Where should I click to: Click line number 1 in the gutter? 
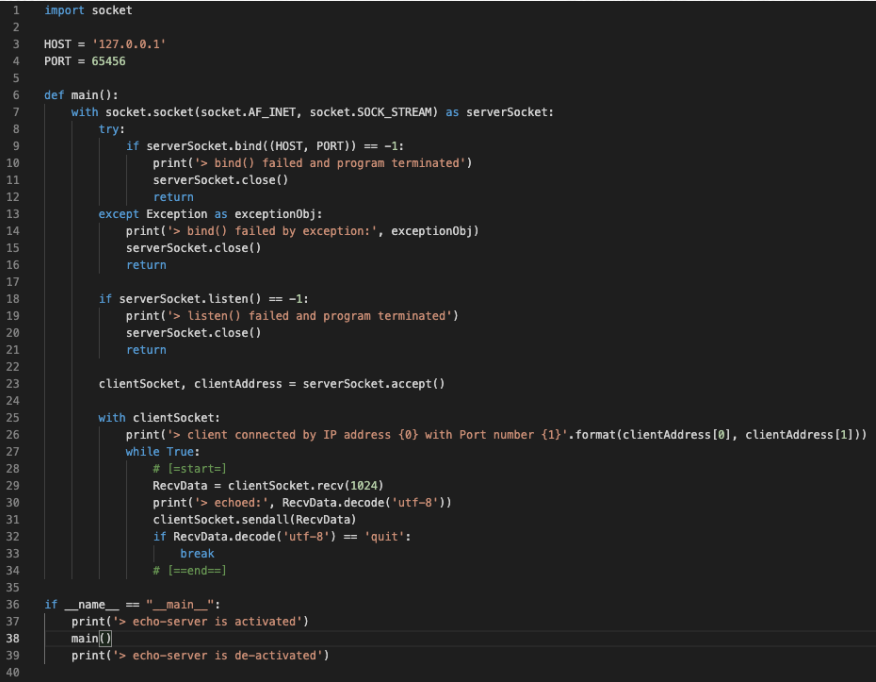16,10
